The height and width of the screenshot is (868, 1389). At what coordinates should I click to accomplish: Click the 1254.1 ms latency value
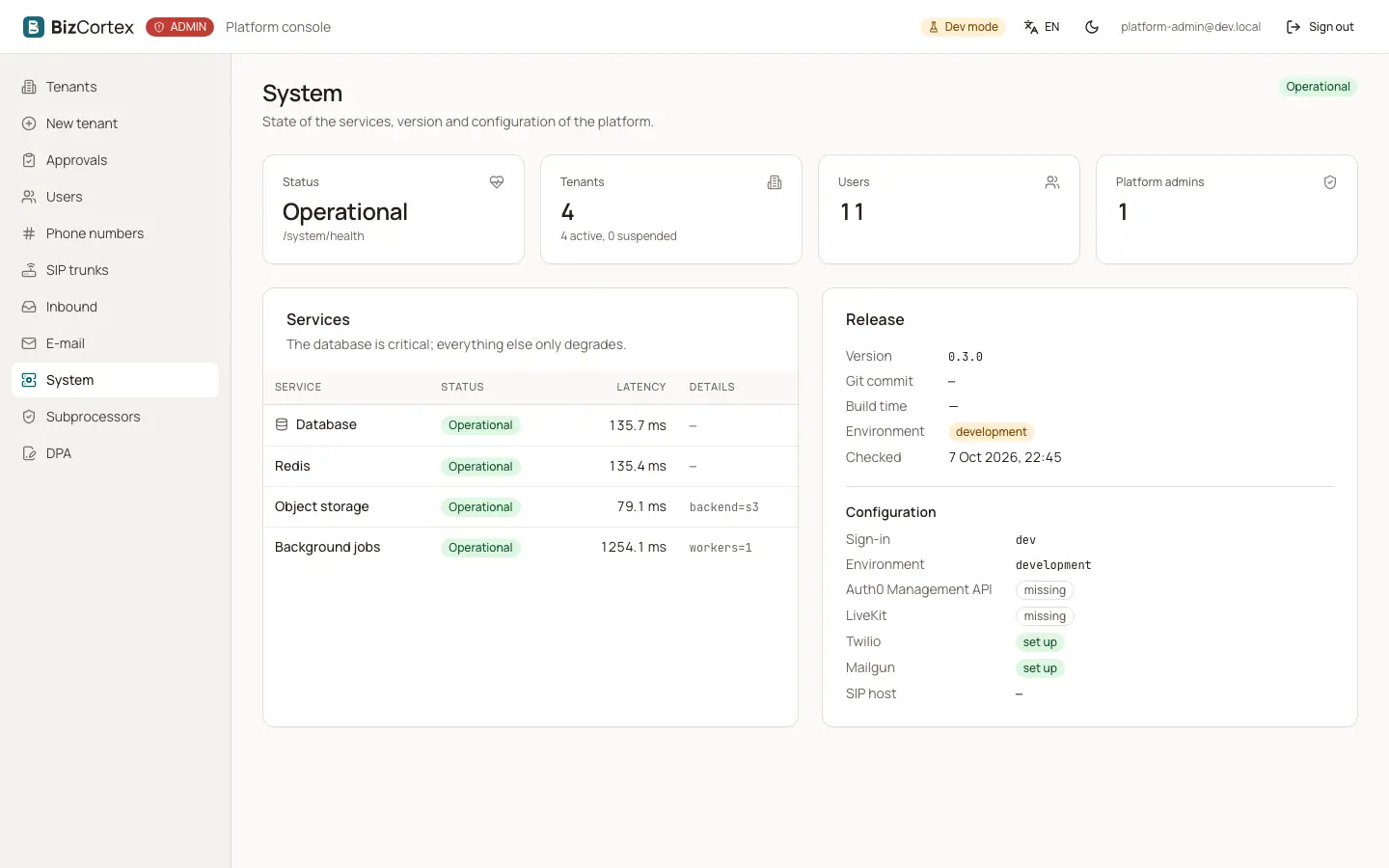tap(634, 547)
